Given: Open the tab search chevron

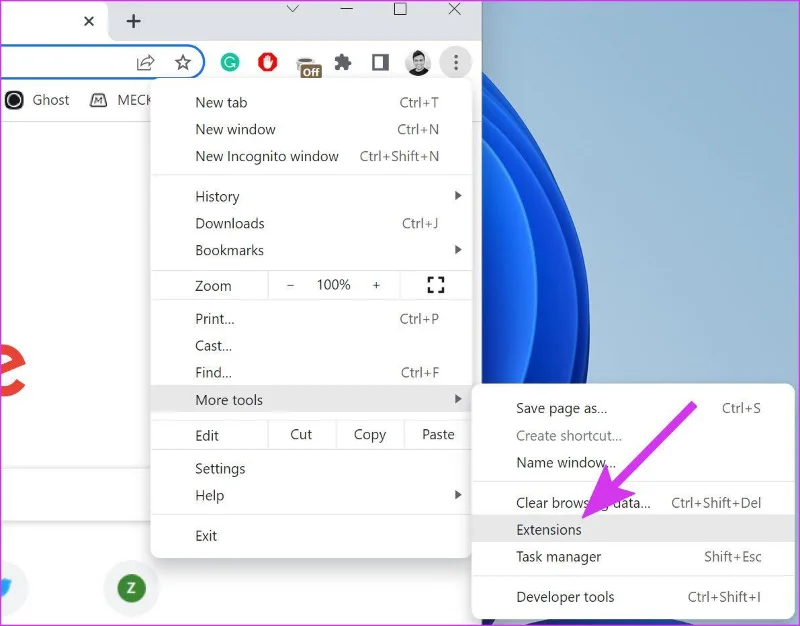Looking at the screenshot, I should pos(293,9).
